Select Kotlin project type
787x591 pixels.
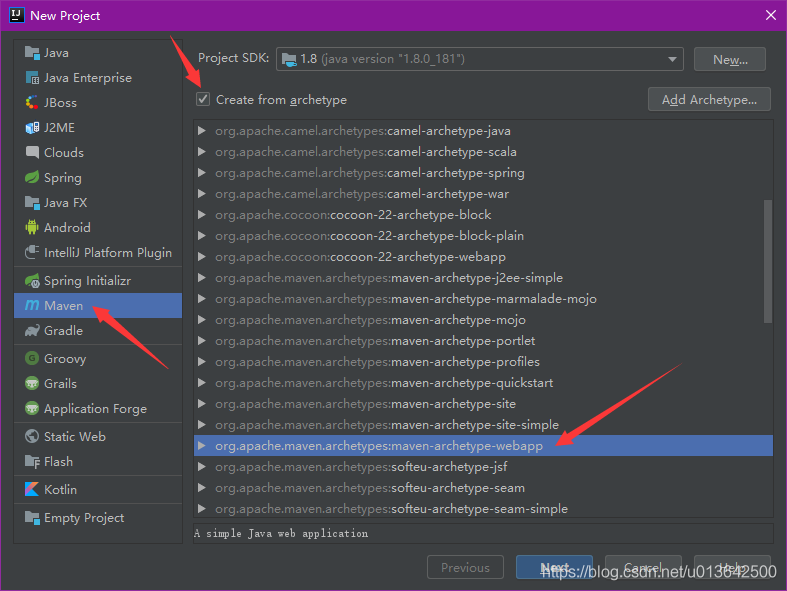(98, 489)
